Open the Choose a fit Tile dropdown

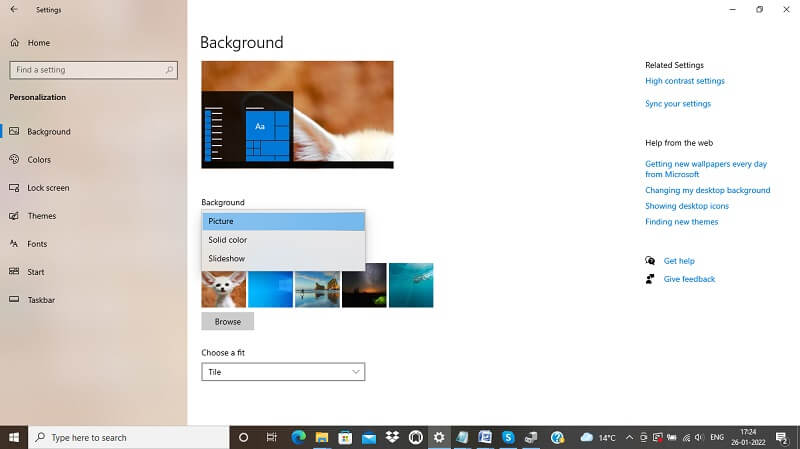tap(283, 372)
